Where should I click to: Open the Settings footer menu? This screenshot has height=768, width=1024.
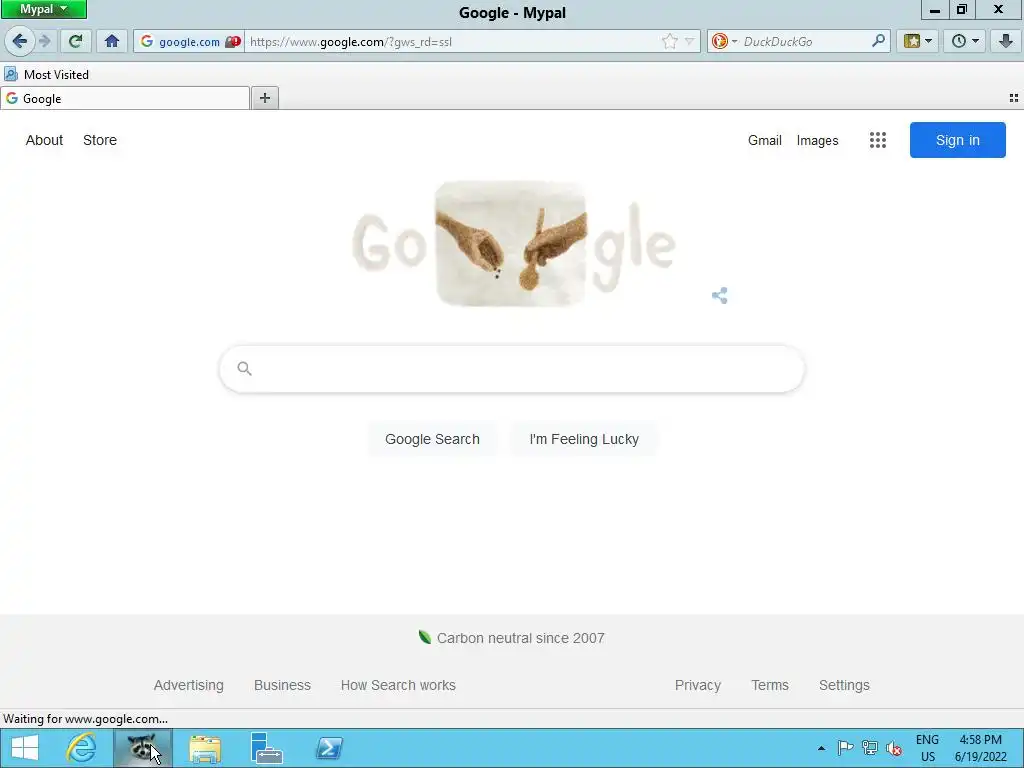point(844,685)
